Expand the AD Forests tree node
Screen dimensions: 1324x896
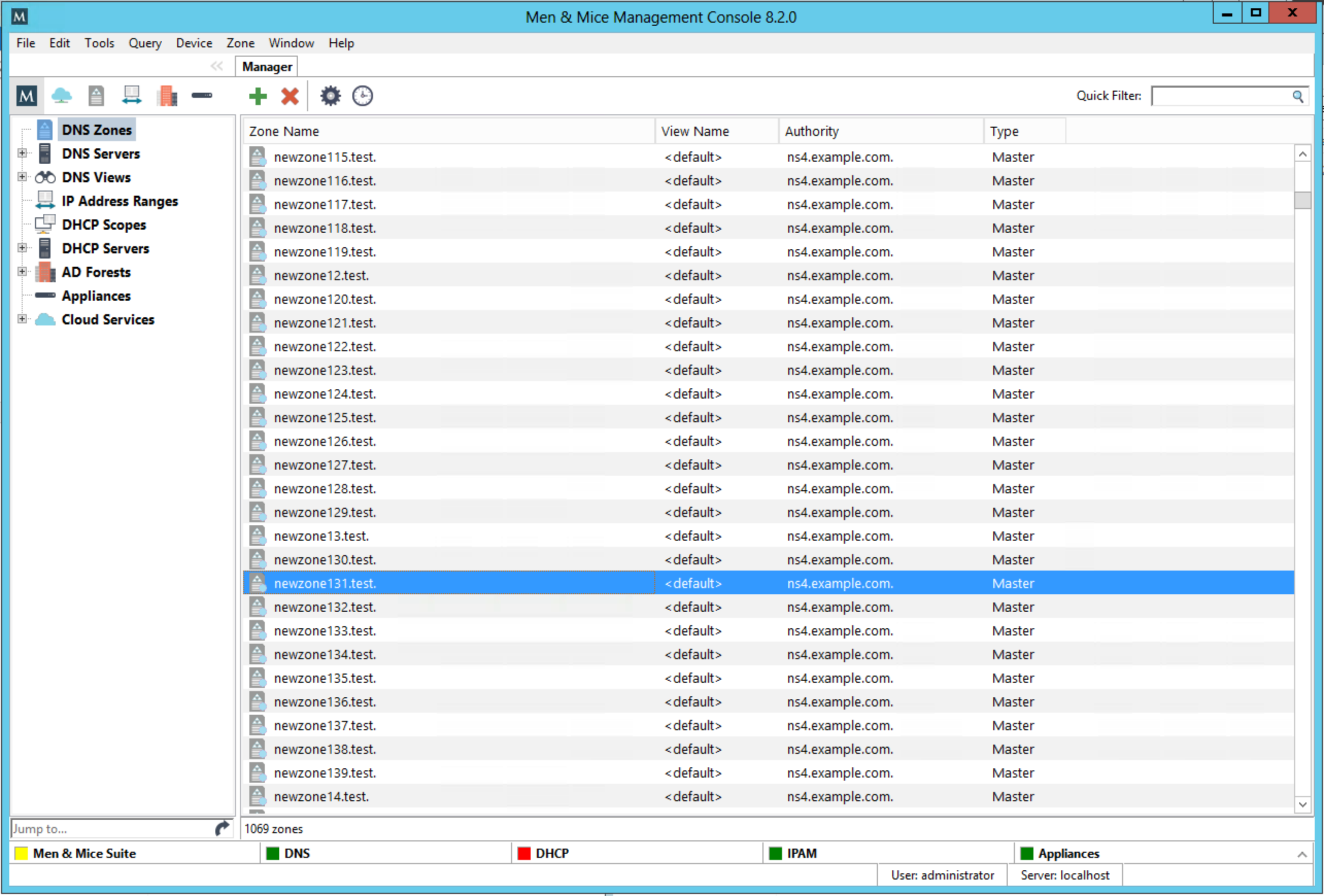click(x=22, y=272)
